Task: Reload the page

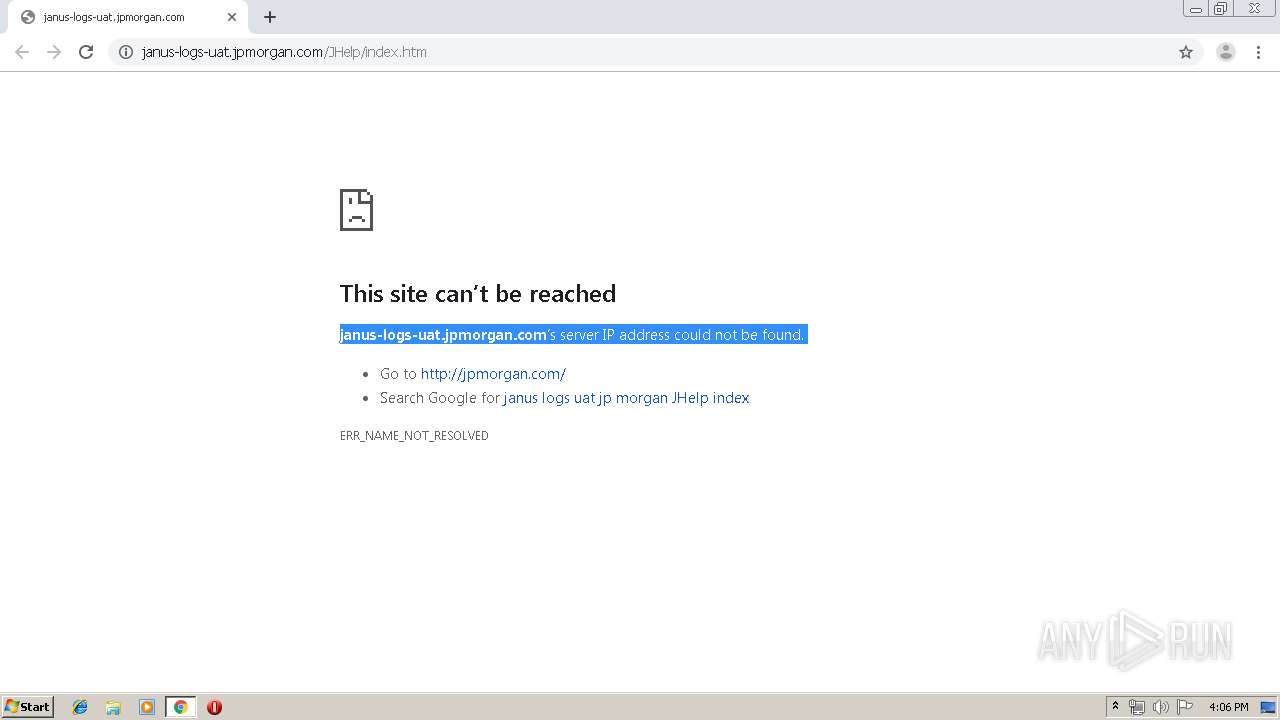Action: pos(86,52)
